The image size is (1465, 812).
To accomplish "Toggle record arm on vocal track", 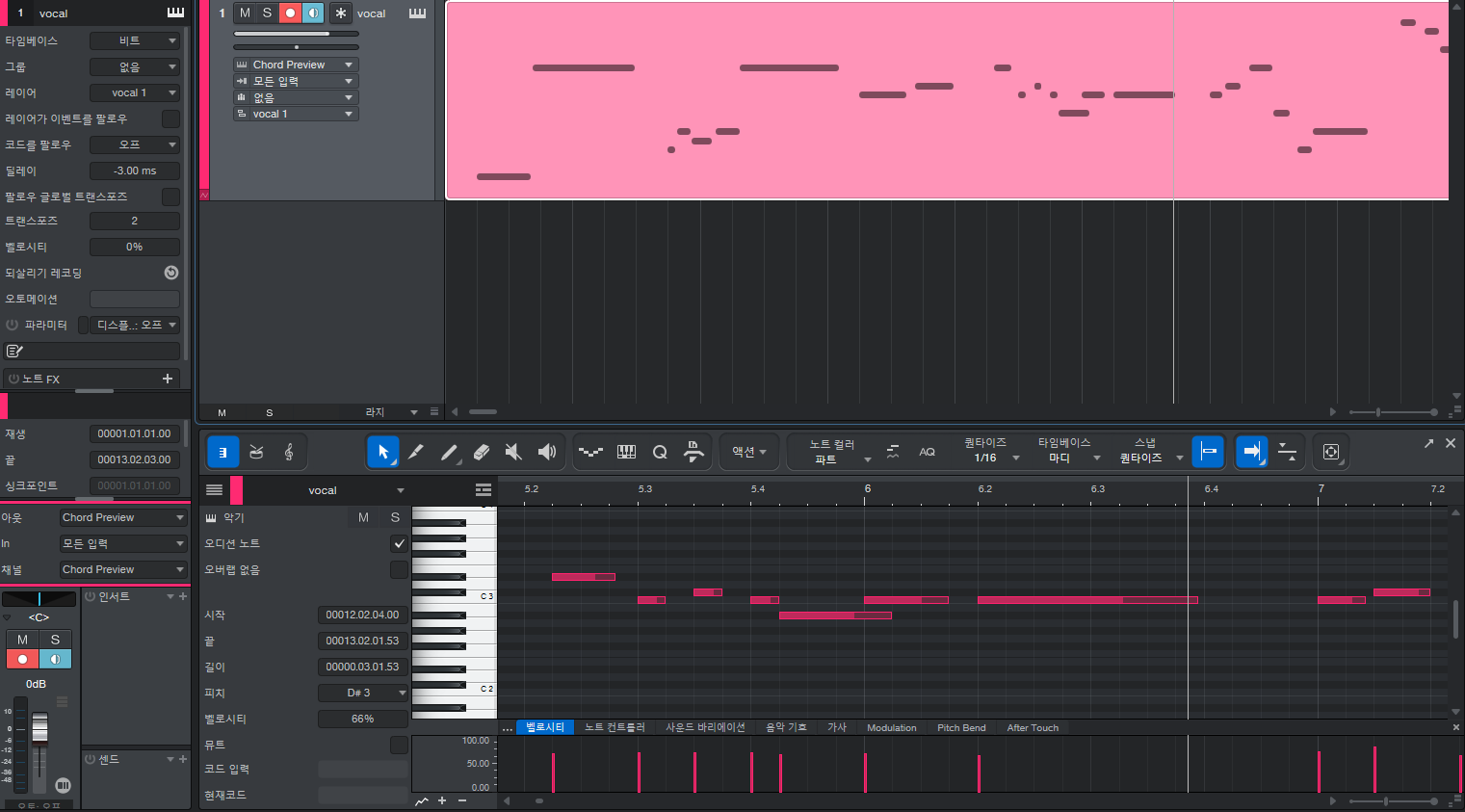I will (x=290, y=13).
